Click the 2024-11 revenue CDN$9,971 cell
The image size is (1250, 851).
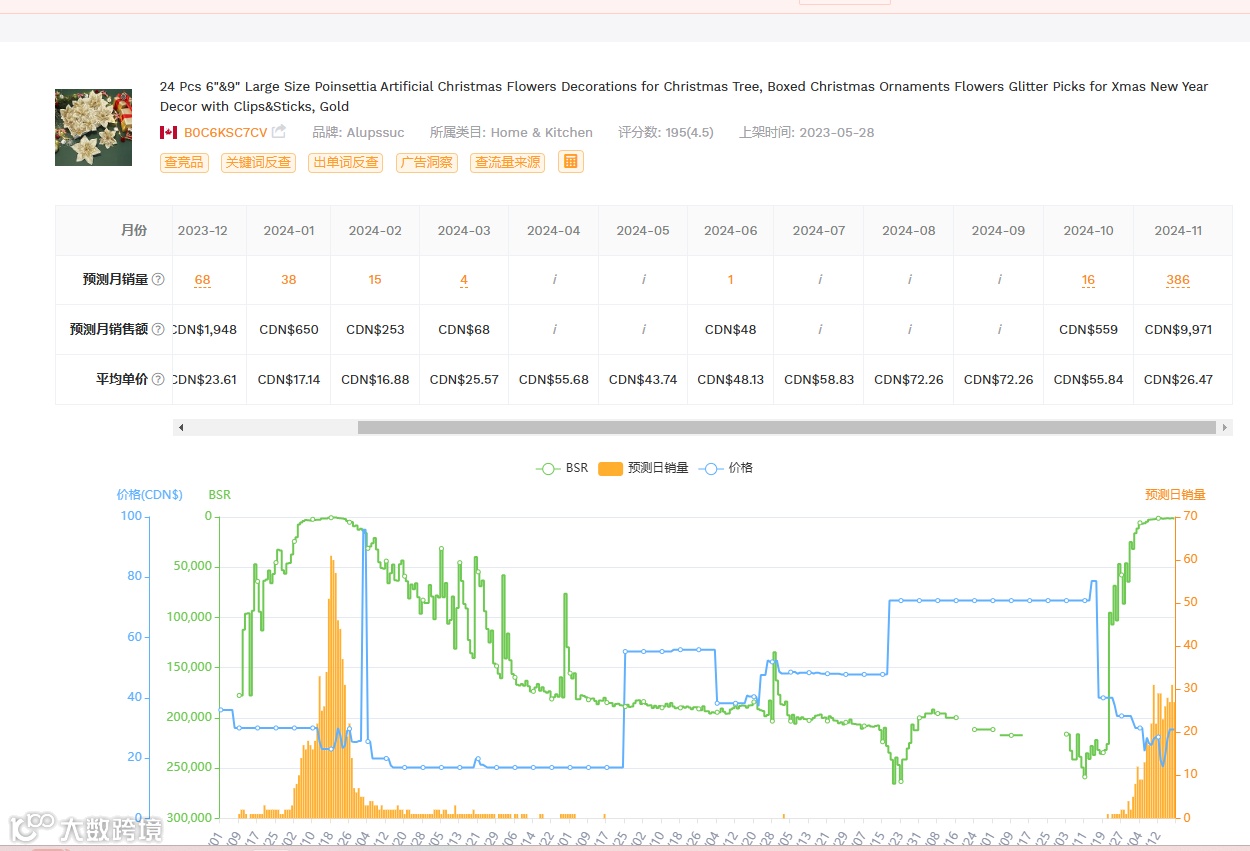(x=1178, y=330)
